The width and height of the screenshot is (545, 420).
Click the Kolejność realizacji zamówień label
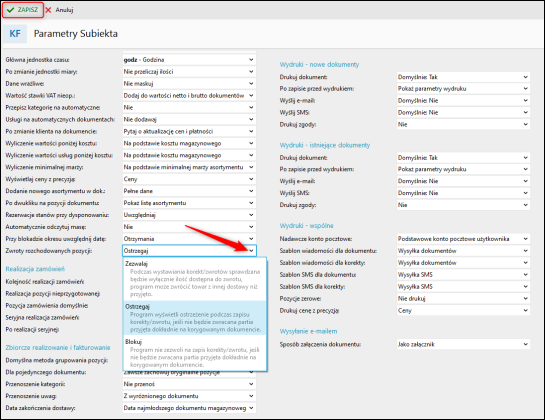pyautogui.click(x=45, y=282)
